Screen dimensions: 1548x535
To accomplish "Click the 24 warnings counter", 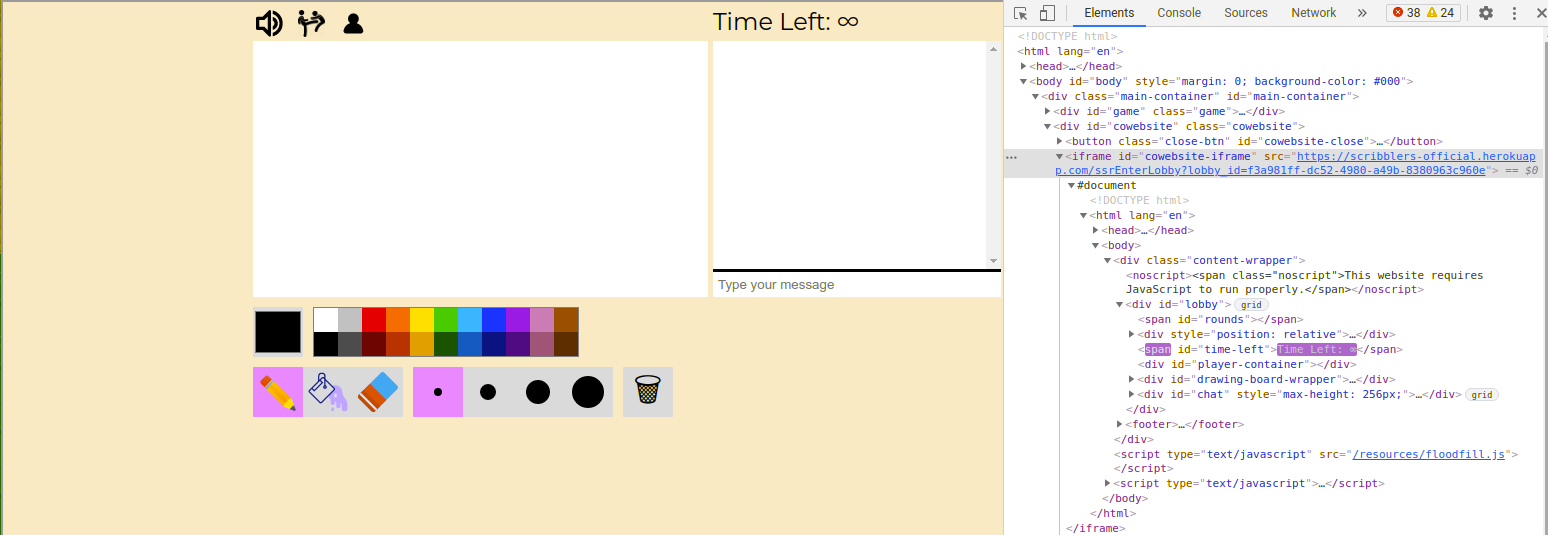I will tap(1440, 13).
